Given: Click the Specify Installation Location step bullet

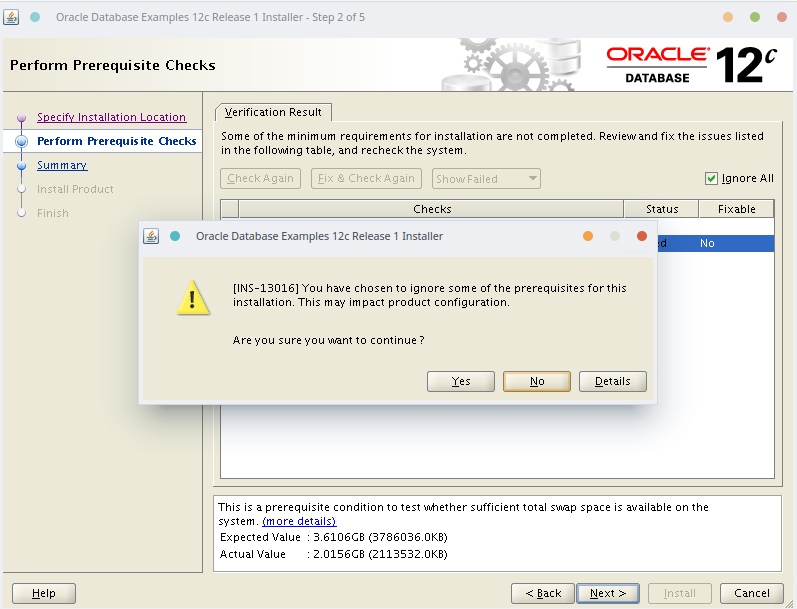Looking at the screenshot, I should (21, 117).
